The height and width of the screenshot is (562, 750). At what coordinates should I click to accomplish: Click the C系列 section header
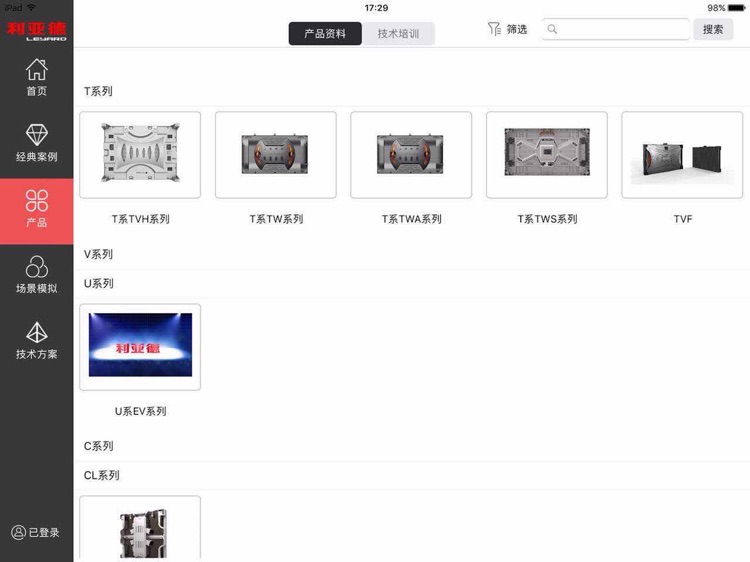[99, 446]
